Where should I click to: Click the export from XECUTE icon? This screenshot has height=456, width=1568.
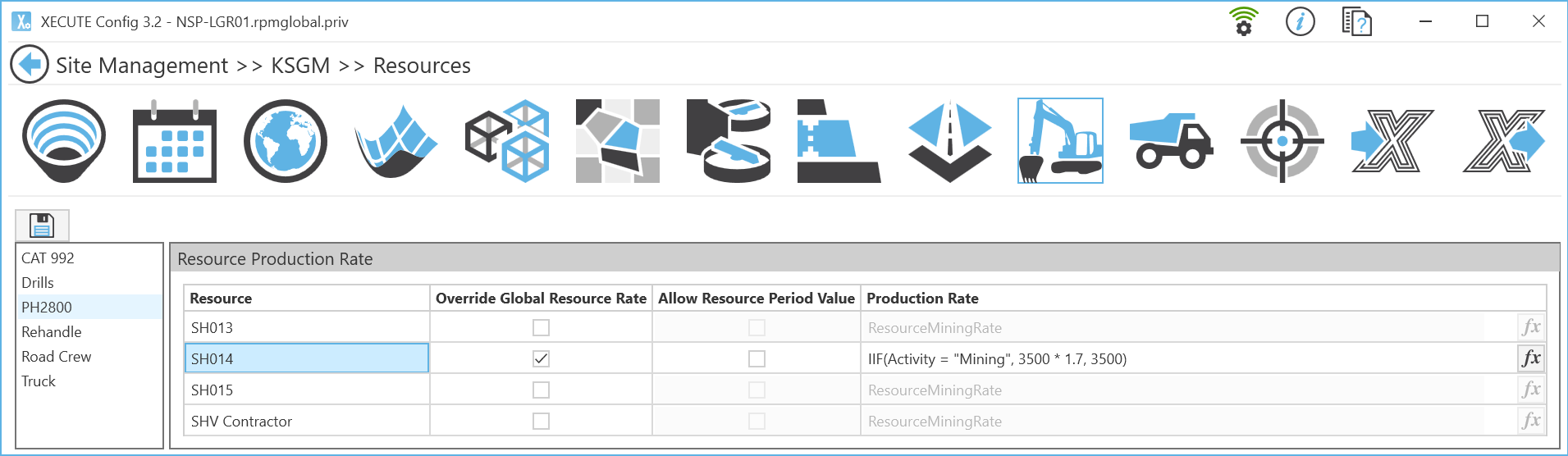pos(1503,141)
